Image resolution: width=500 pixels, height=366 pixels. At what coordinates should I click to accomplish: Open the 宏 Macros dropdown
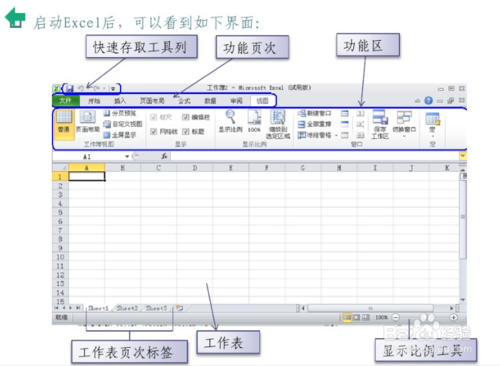(432, 124)
